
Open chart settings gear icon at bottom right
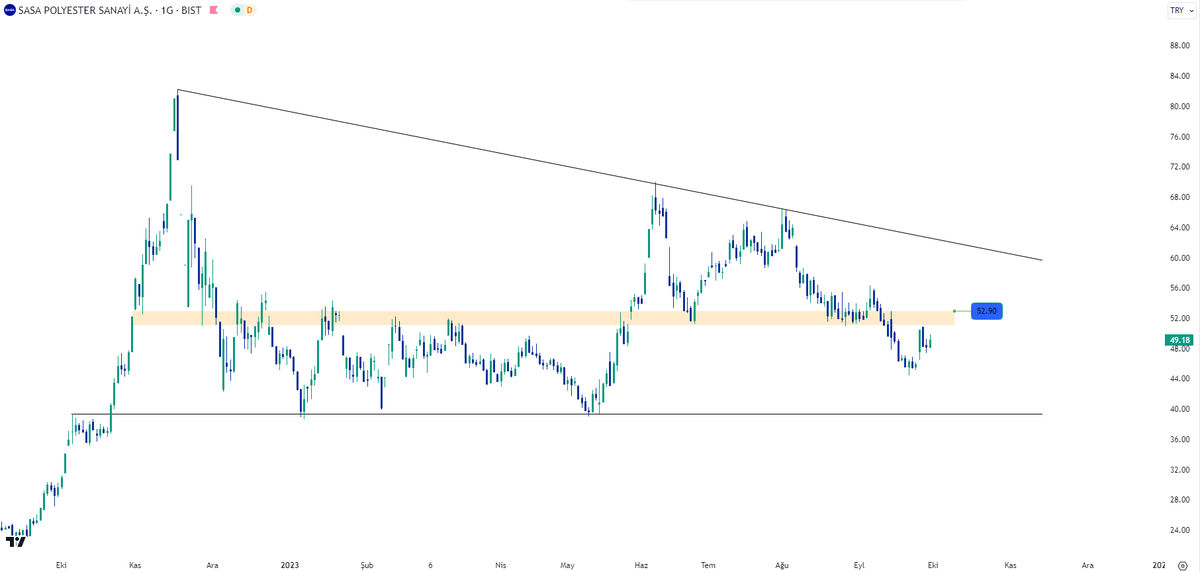[1182, 565]
